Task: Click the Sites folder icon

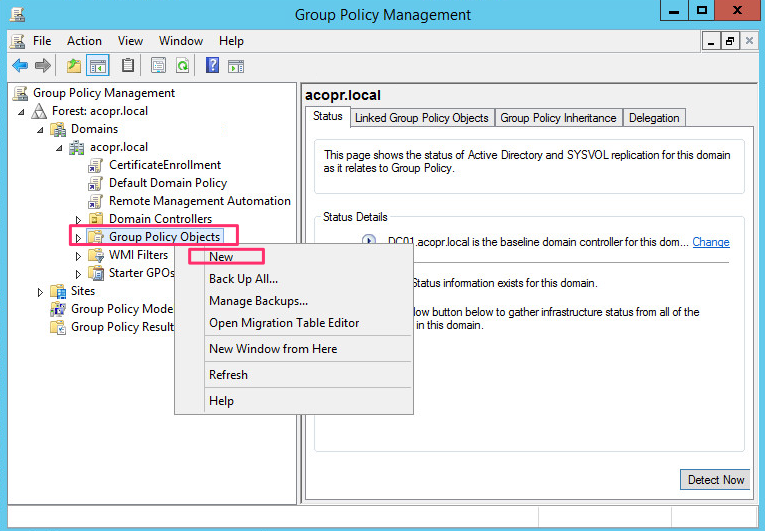Action: [x=58, y=291]
